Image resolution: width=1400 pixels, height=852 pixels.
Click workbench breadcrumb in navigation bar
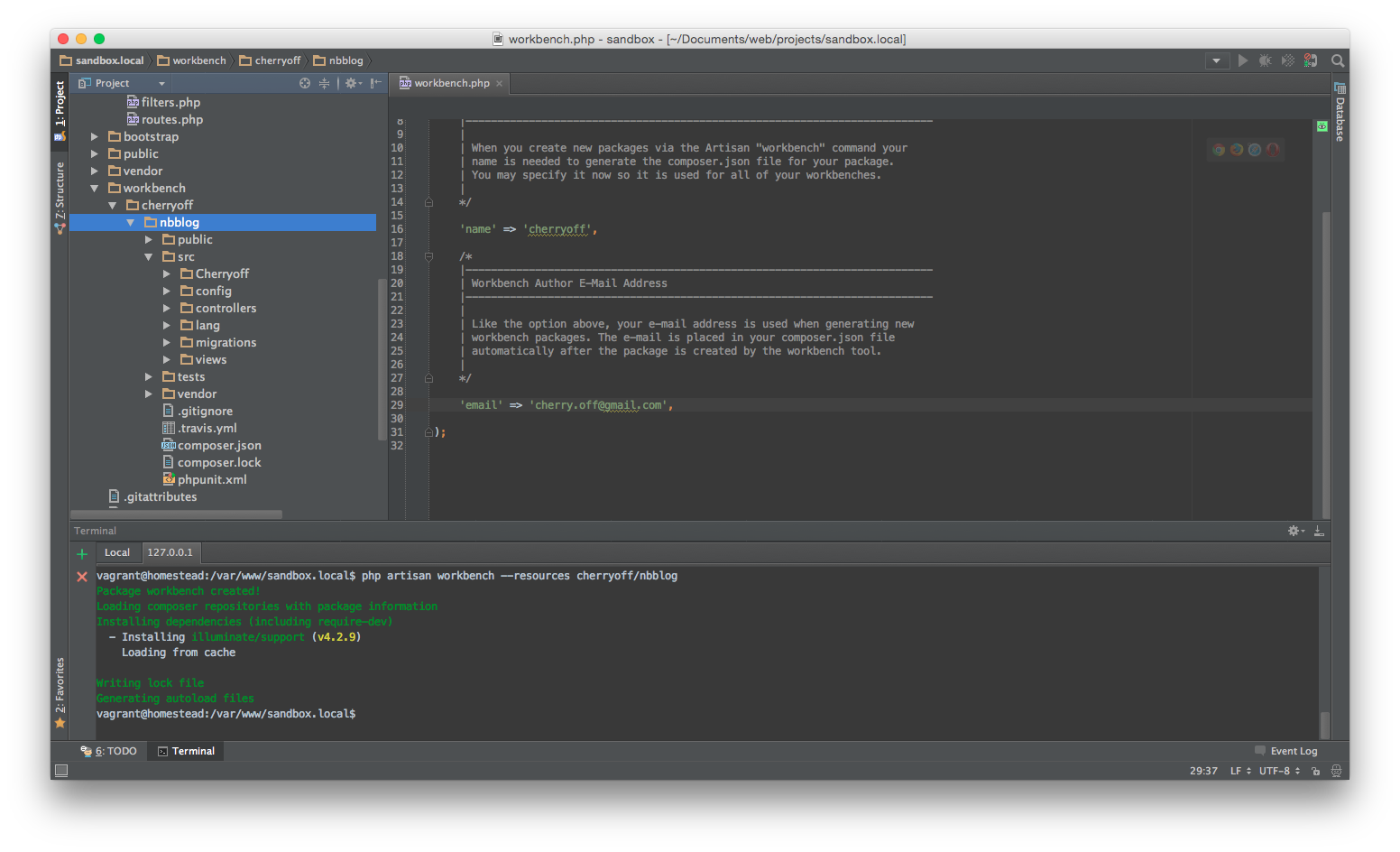tap(191, 60)
